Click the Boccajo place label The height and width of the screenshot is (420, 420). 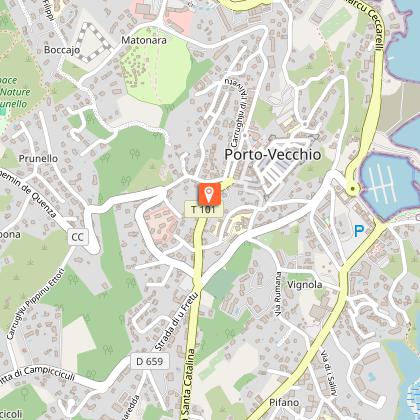[x=62, y=50]
